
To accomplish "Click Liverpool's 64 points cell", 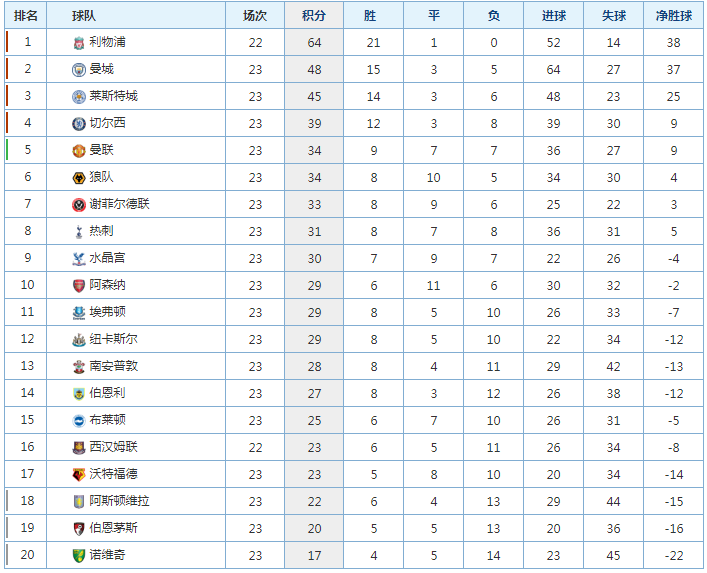I will pos(314,43).
